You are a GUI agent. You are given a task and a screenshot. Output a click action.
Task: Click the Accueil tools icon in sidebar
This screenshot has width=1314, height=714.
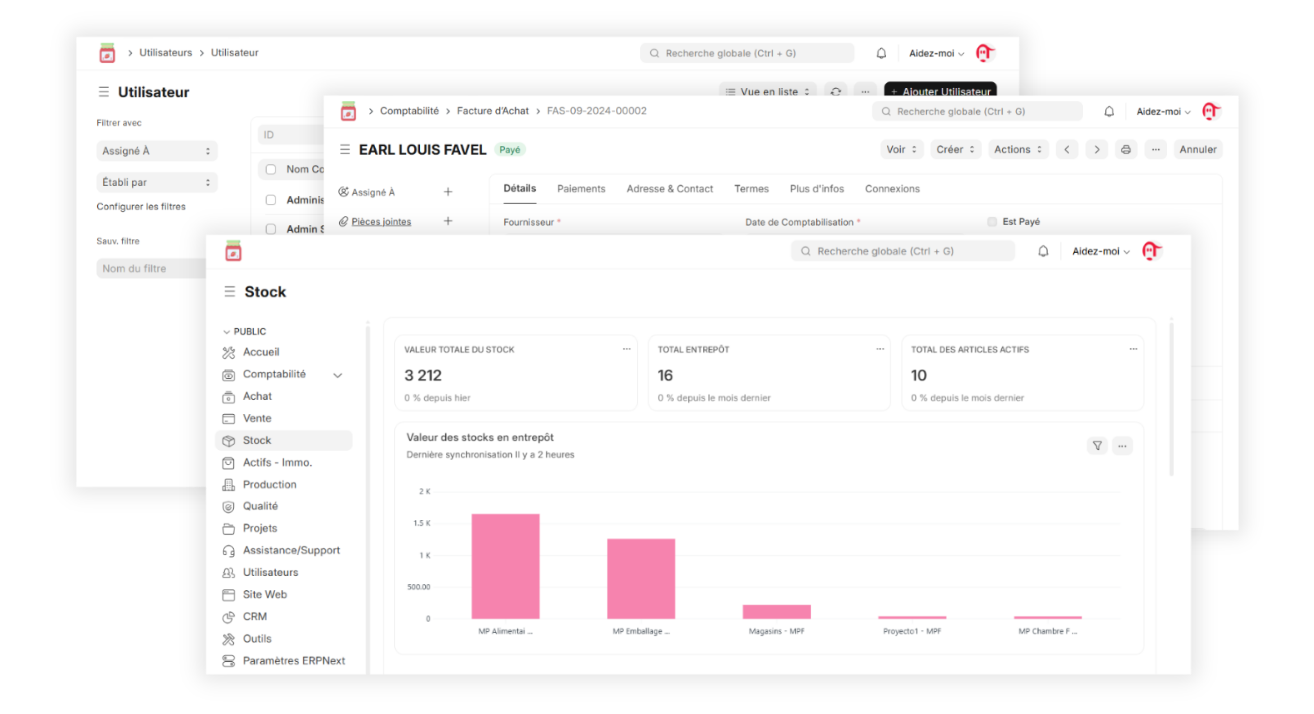pyautogui.click(x=228, y=352)
